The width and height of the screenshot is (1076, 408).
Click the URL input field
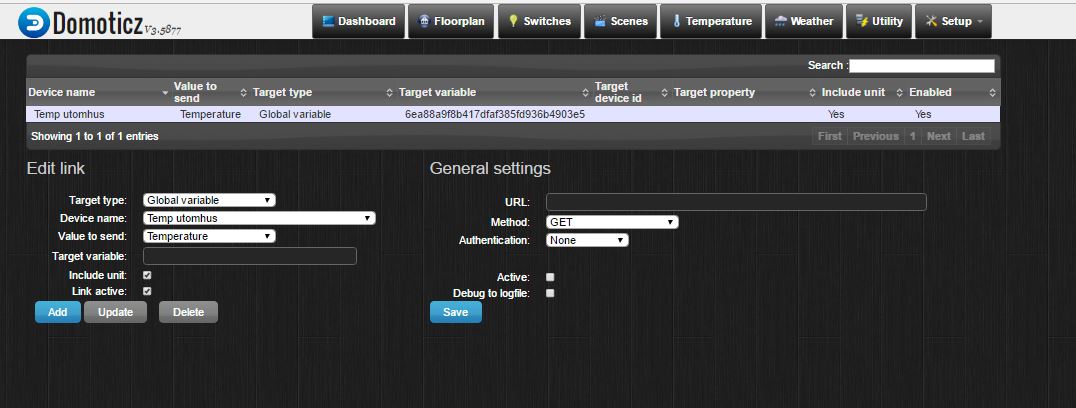click(735, 202)
